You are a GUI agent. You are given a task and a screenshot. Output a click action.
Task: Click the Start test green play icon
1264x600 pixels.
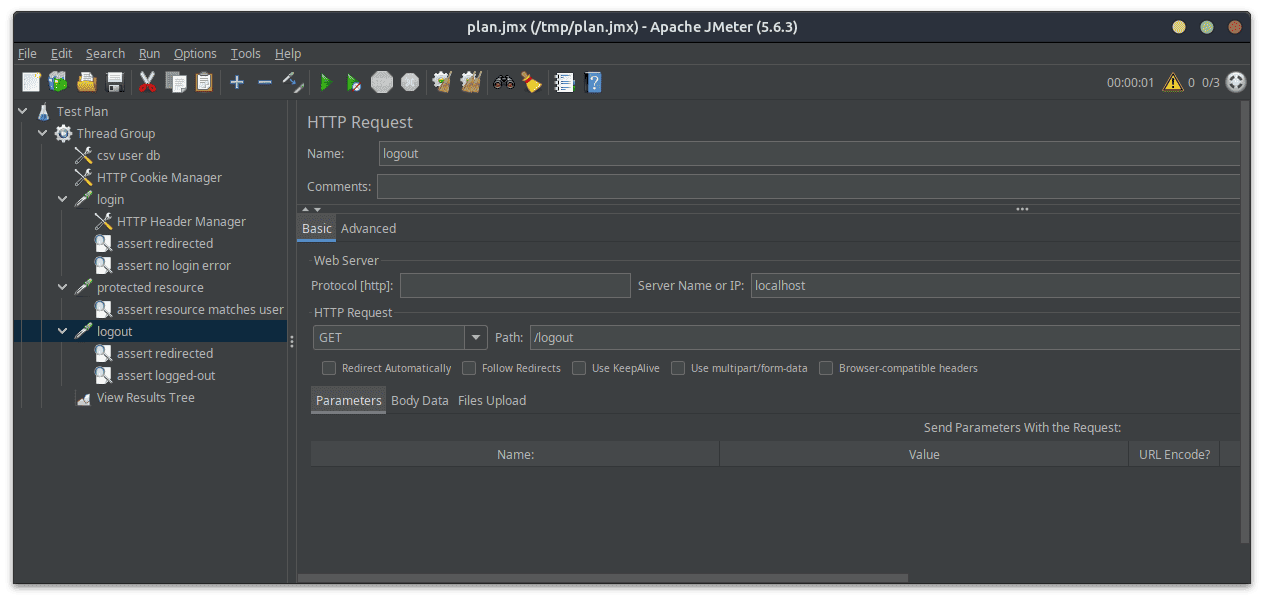pos(325,83)
